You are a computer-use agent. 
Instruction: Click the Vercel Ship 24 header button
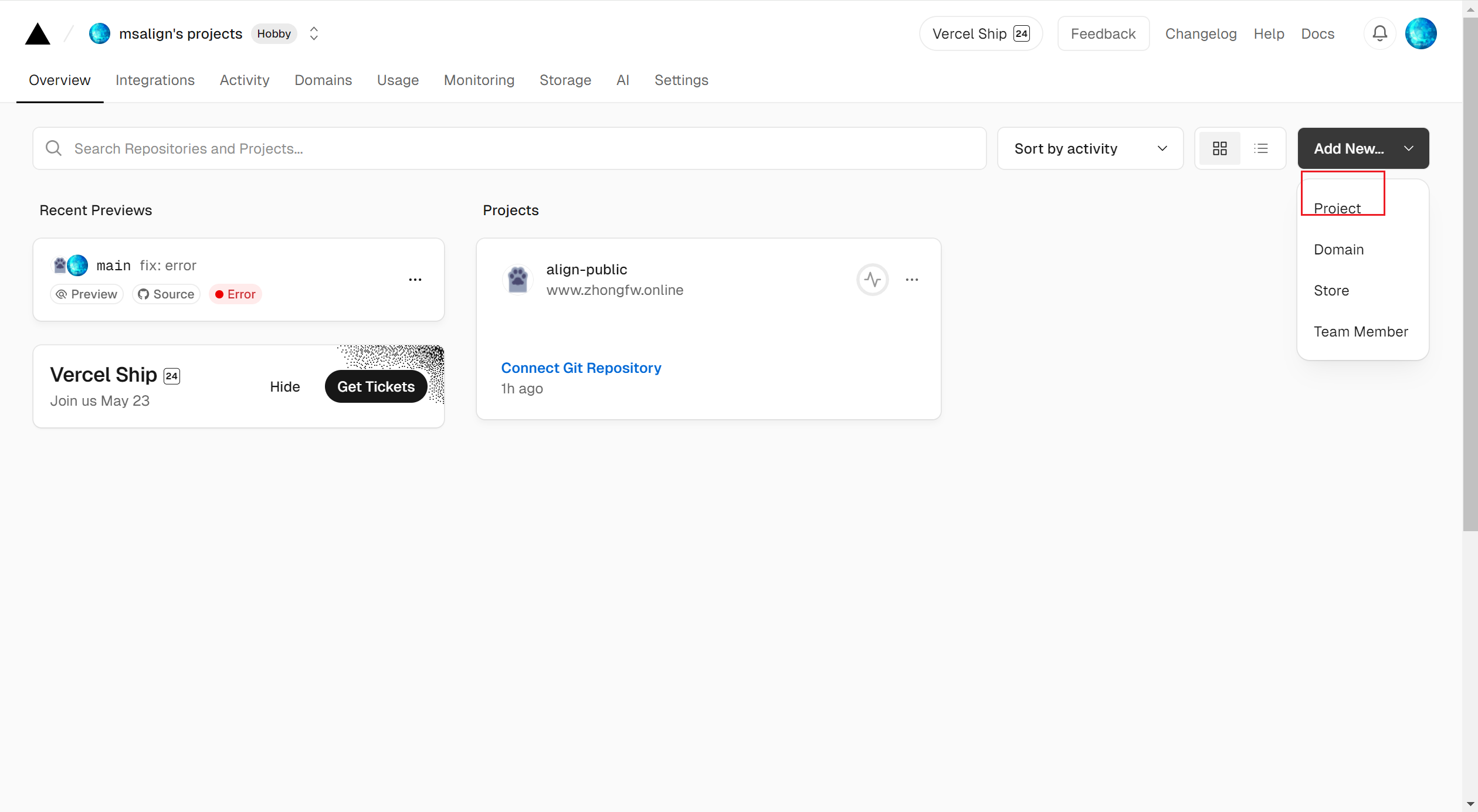pyautogui.click(x=981, y=33)
